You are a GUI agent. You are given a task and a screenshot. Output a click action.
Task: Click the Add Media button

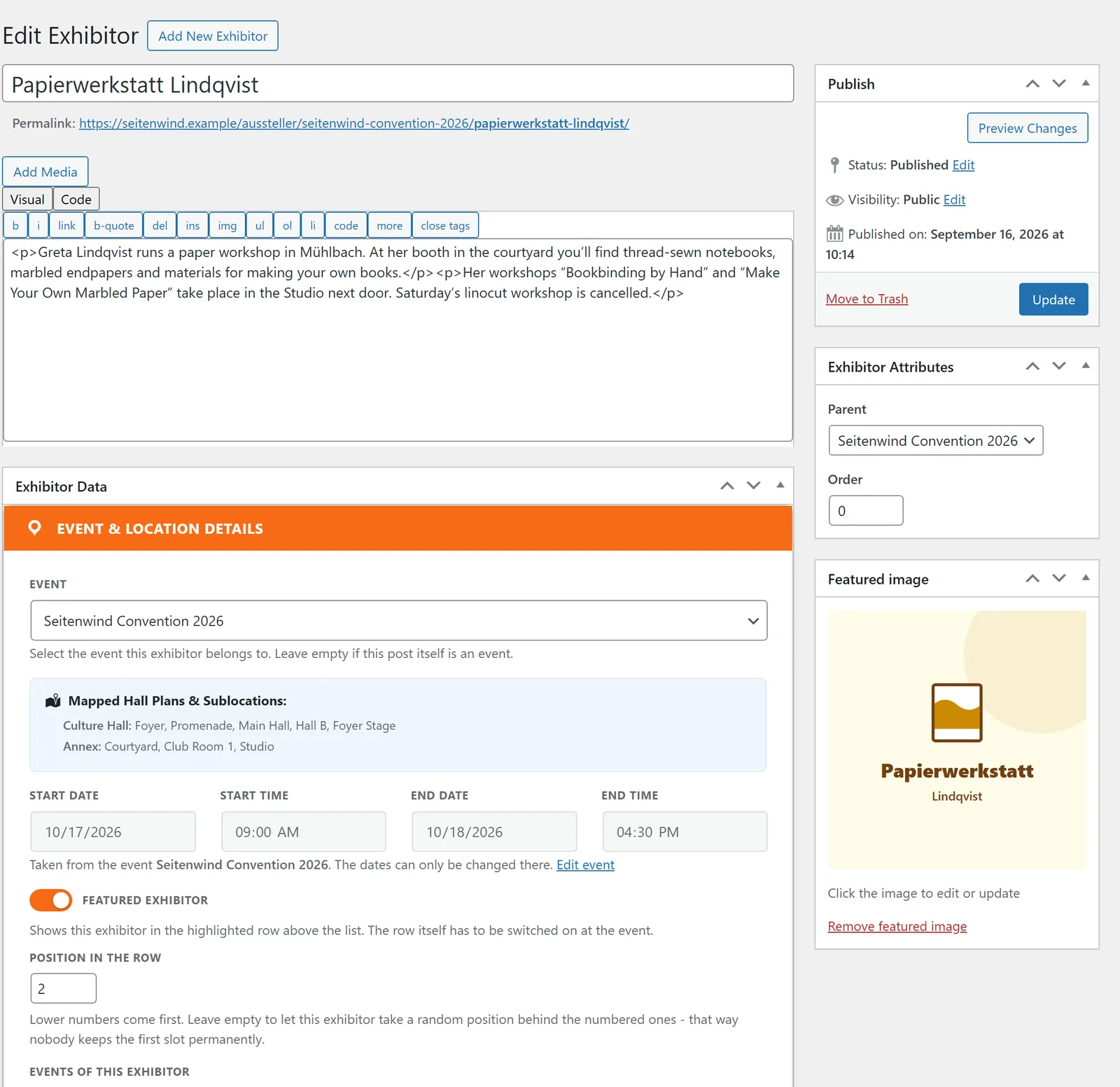(x=45, y=171)
